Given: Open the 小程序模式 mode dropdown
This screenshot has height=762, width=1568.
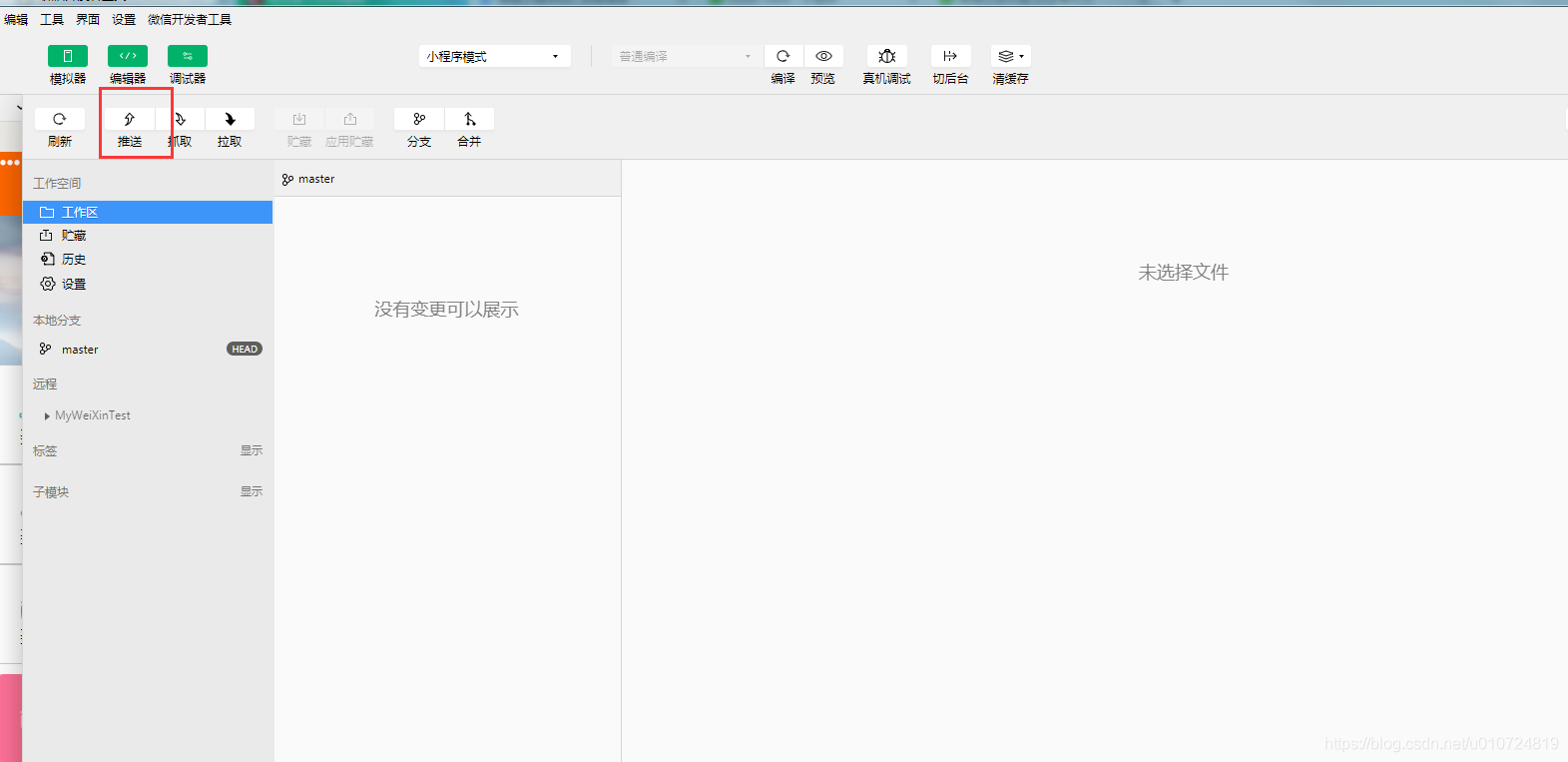Looking at the screenshot, I should (x=494, y=56).
